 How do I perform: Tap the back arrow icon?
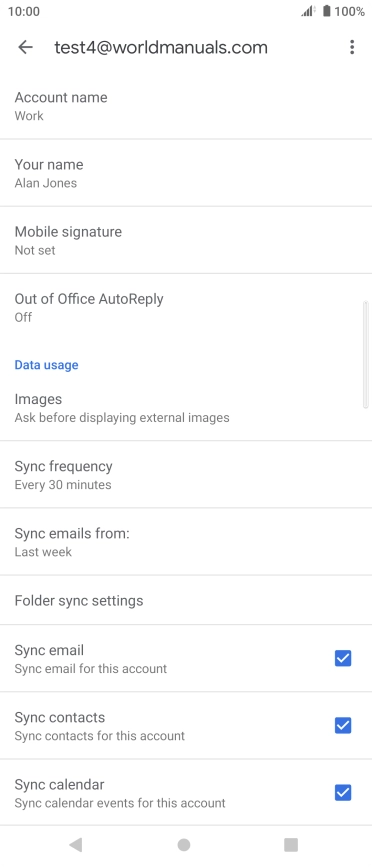click(25, 48)
